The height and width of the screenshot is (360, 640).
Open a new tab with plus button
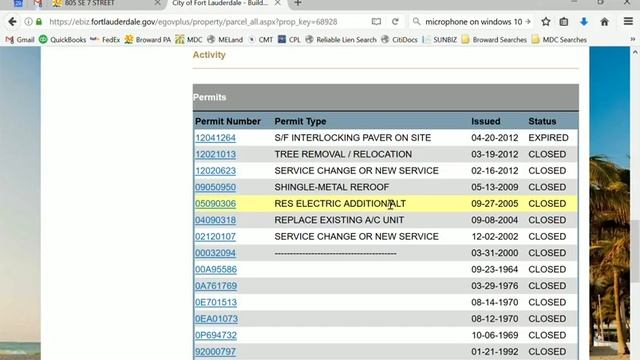point(298,3)
